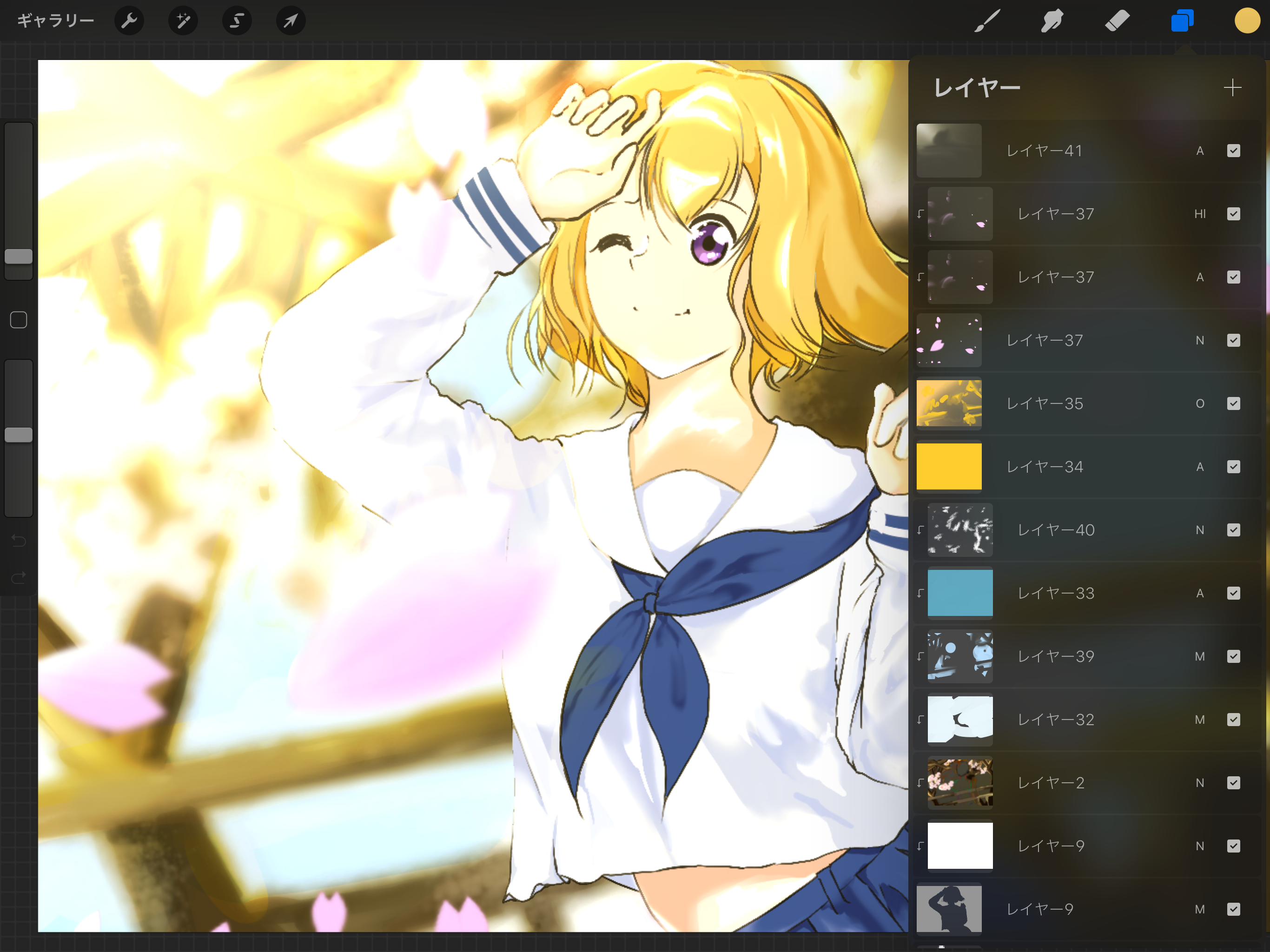The height and width of the screenshot is (952, 1270).
Task: Toggle レイヤー40 visibility checkbox
Action: [x=1233, y=530]
